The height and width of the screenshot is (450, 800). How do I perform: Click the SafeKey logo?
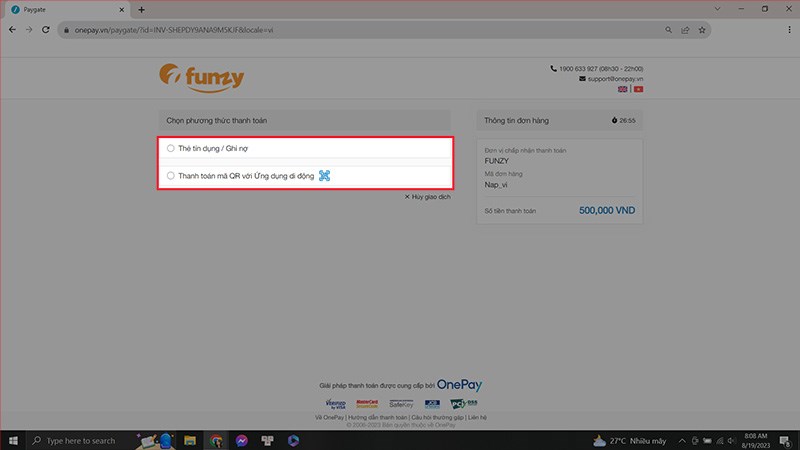401,404
